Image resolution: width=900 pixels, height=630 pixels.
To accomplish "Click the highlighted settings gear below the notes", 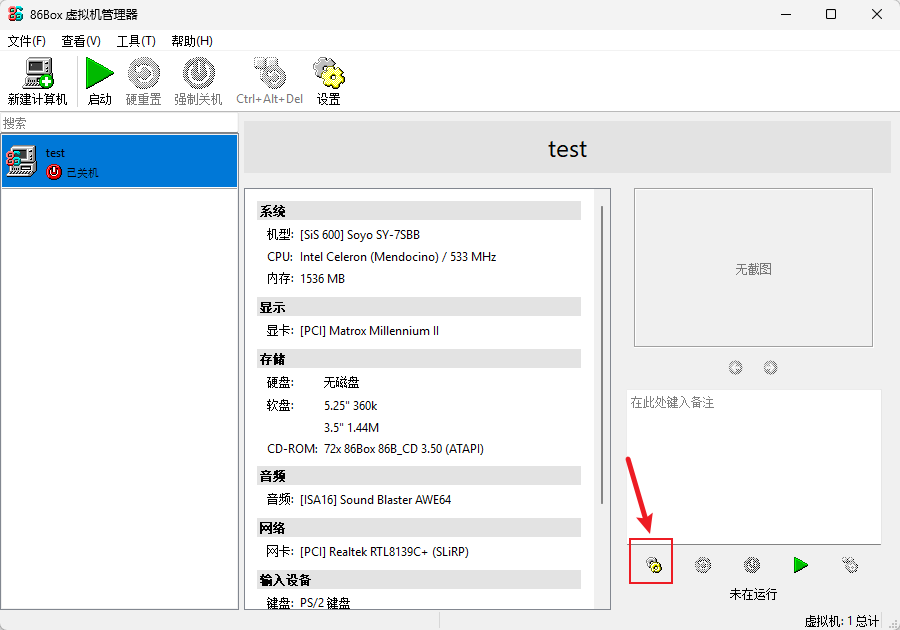I will [x=652, y=565].
